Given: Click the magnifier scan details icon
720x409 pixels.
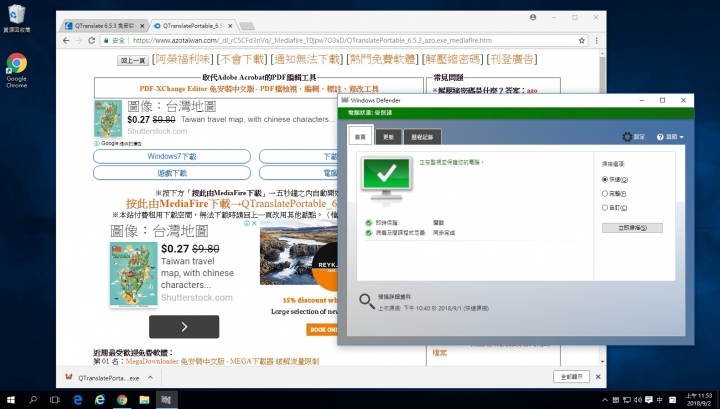Looking at the screenshot, I should coord(366,301).
